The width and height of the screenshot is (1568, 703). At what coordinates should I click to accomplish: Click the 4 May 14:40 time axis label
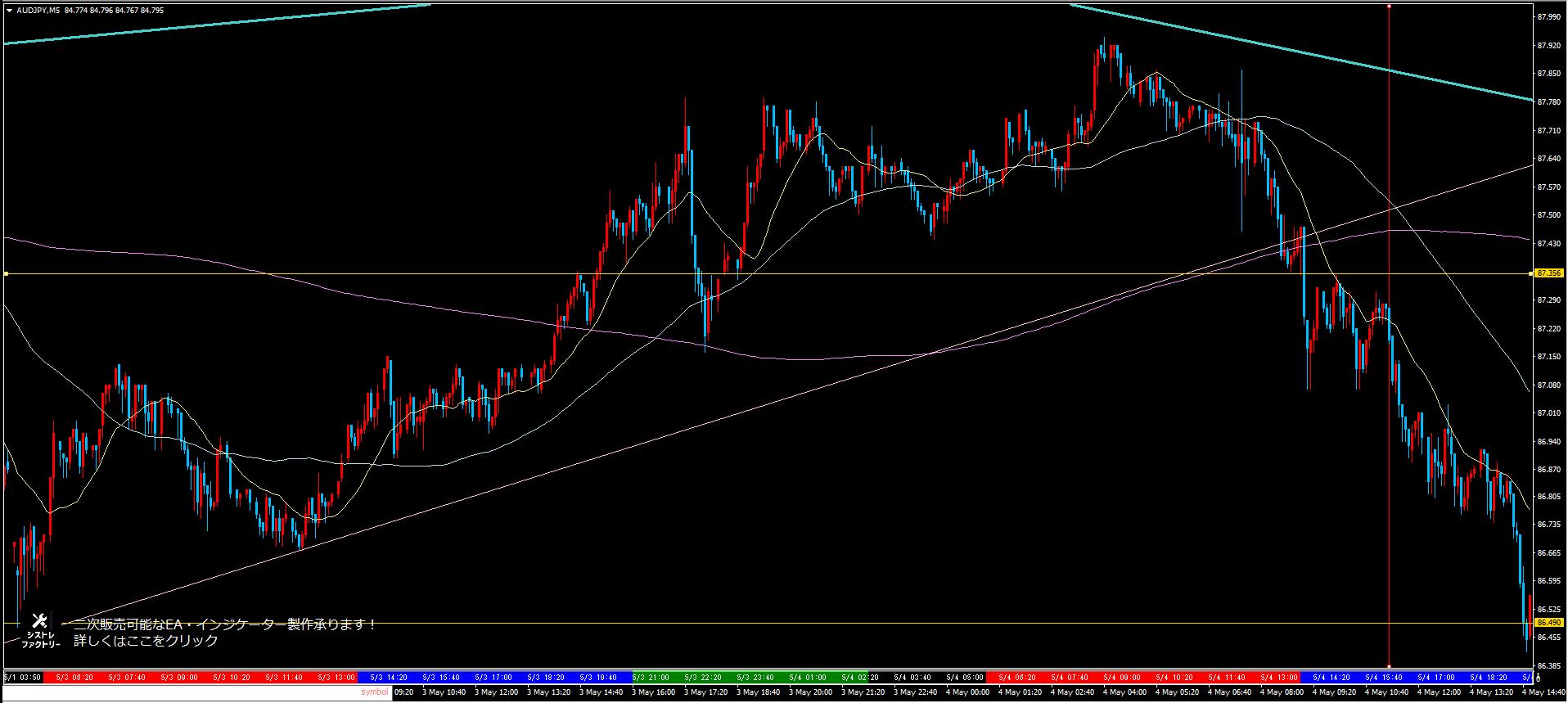click(1543, 692)
